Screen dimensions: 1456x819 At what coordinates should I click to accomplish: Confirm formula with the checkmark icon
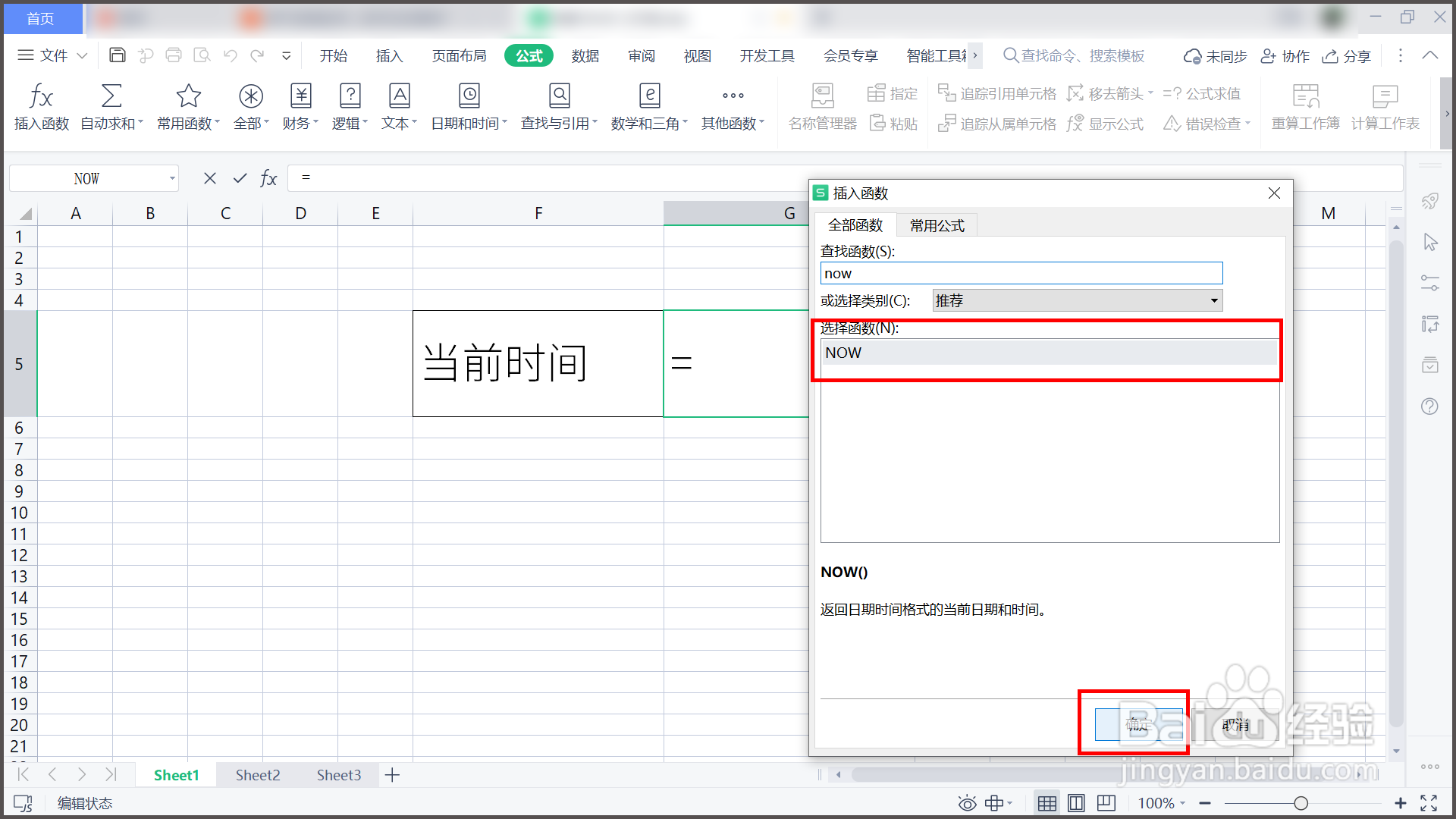click(240, 178)
